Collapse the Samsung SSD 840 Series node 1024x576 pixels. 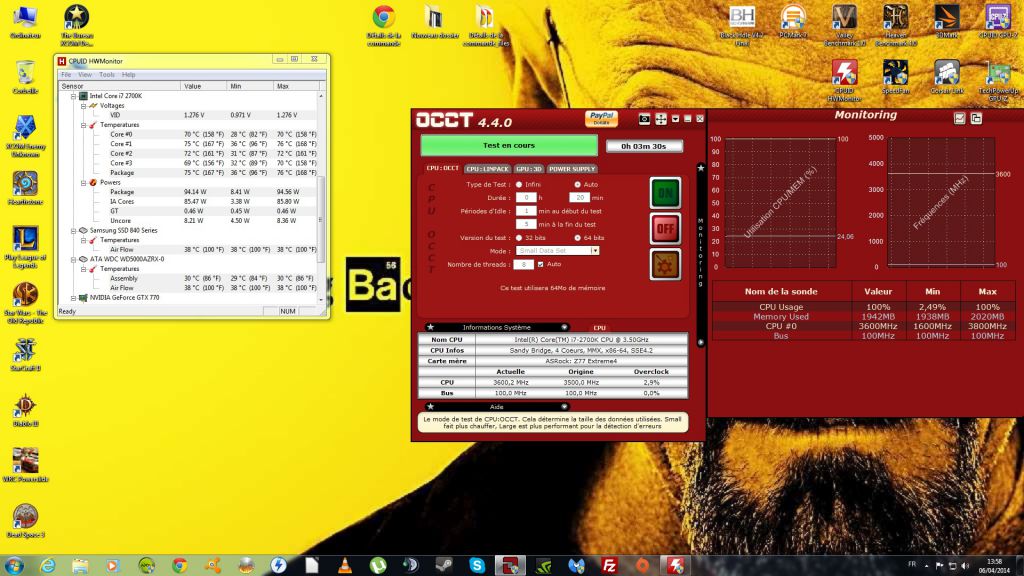pos(73,231)
